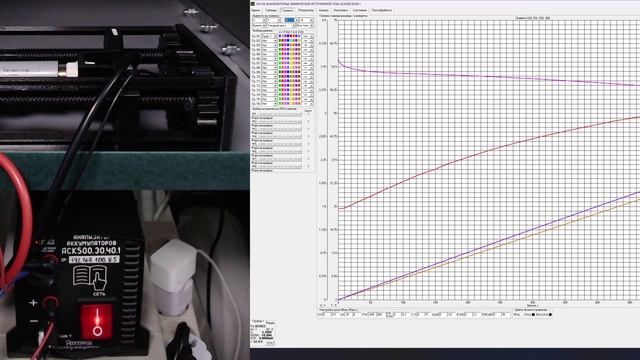The width and height of the screenshot is (640, 360).
Task: Click the Ф3 file selection button
Action: coord(278,129)
